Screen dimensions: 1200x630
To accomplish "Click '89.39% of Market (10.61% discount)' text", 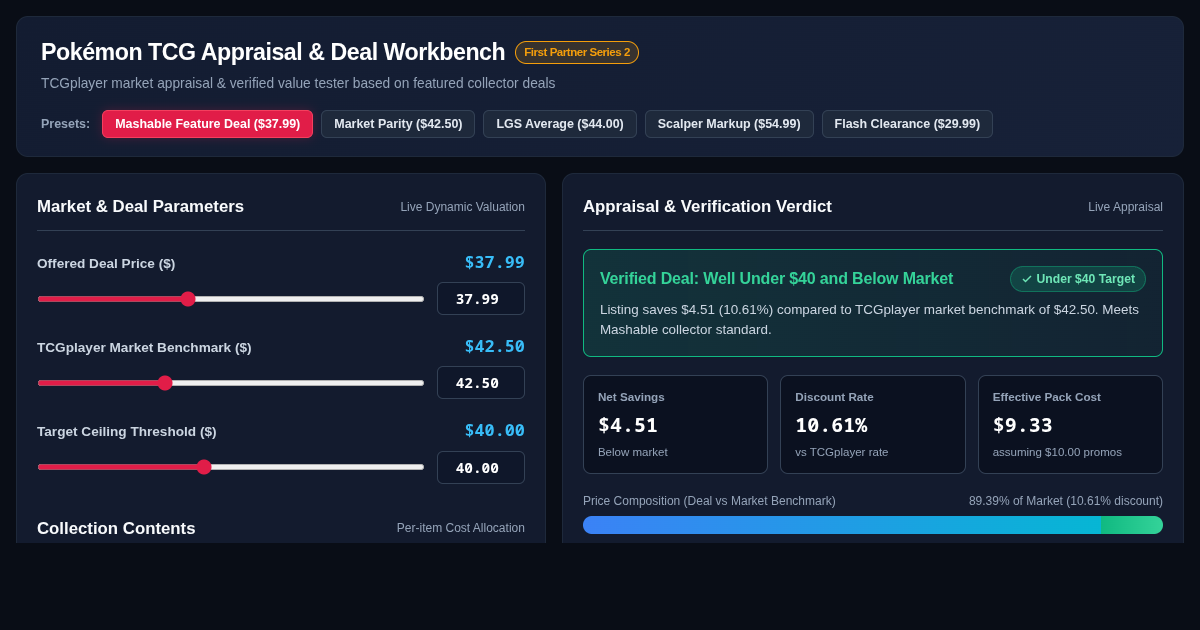I will click(1066, 501).
